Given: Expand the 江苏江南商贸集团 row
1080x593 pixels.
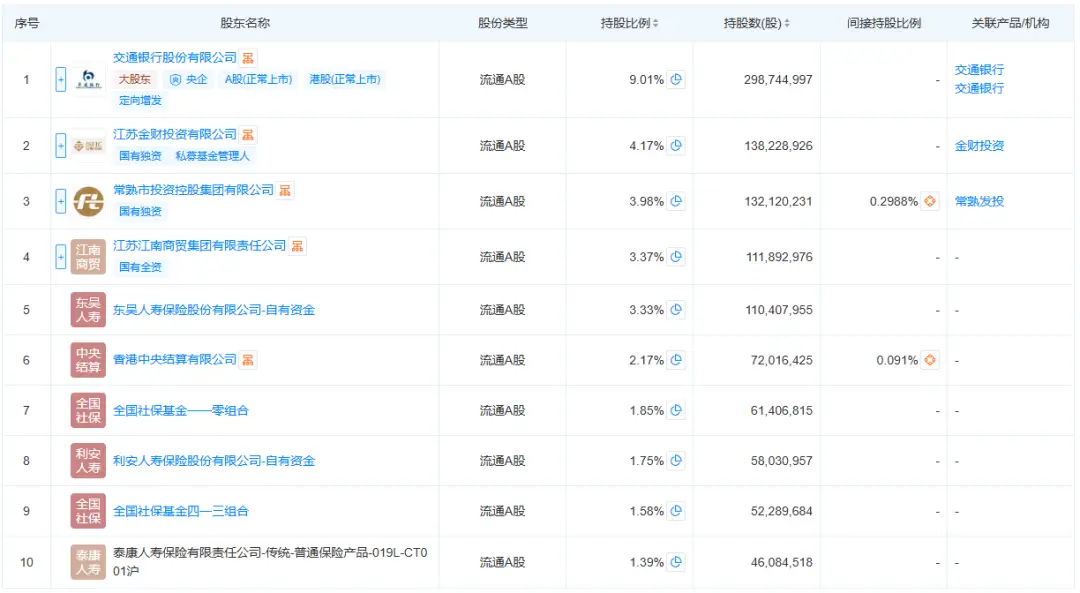Looking at the screenshot, I should (x=61, y=257).
